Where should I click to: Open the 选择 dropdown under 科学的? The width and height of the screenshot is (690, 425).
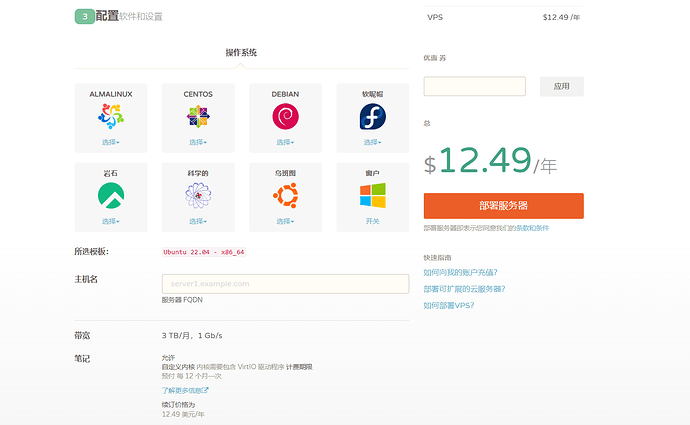pos(198,221)
